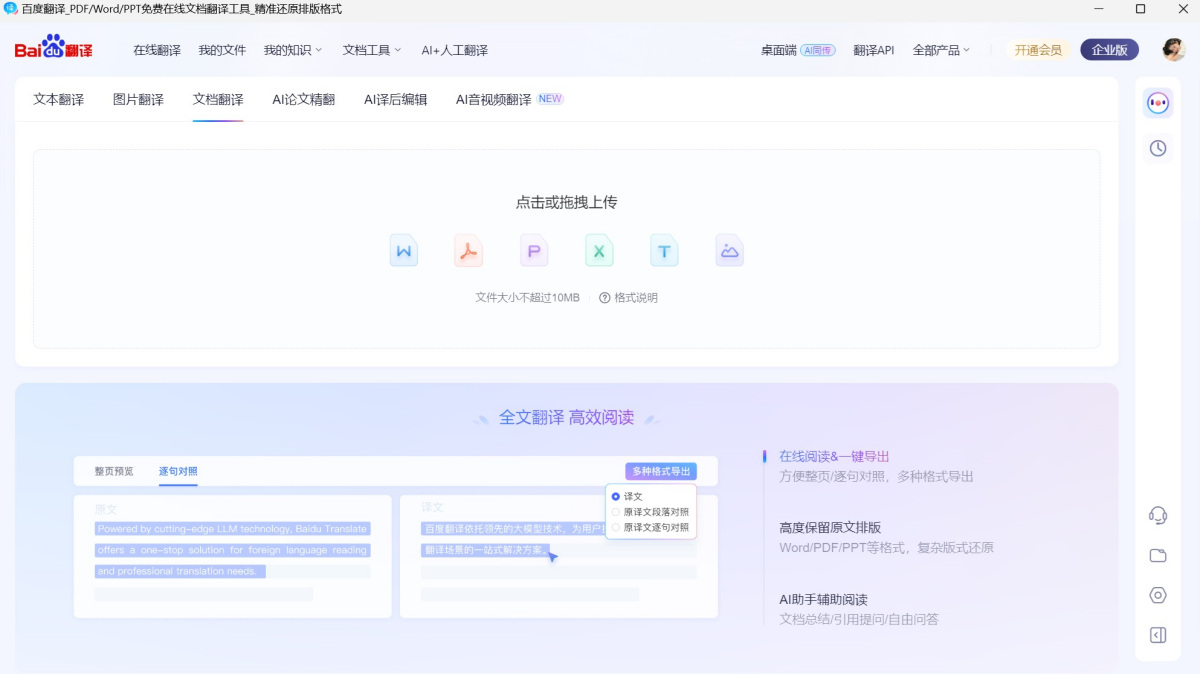Click the AI assistant icon in sidebar
Screen dimensions: 1200x674
pos(1157,103)
